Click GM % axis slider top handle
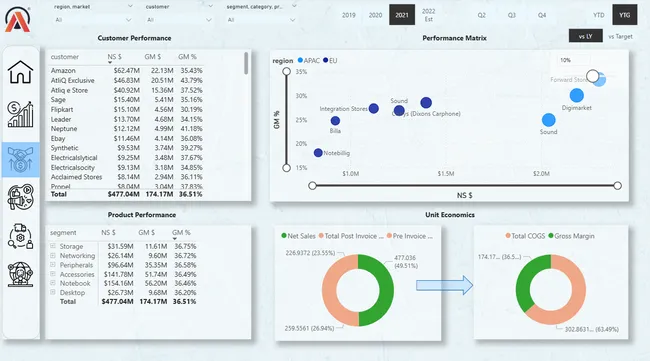Viewport: 650px width, 361px height. coord(286,72)
